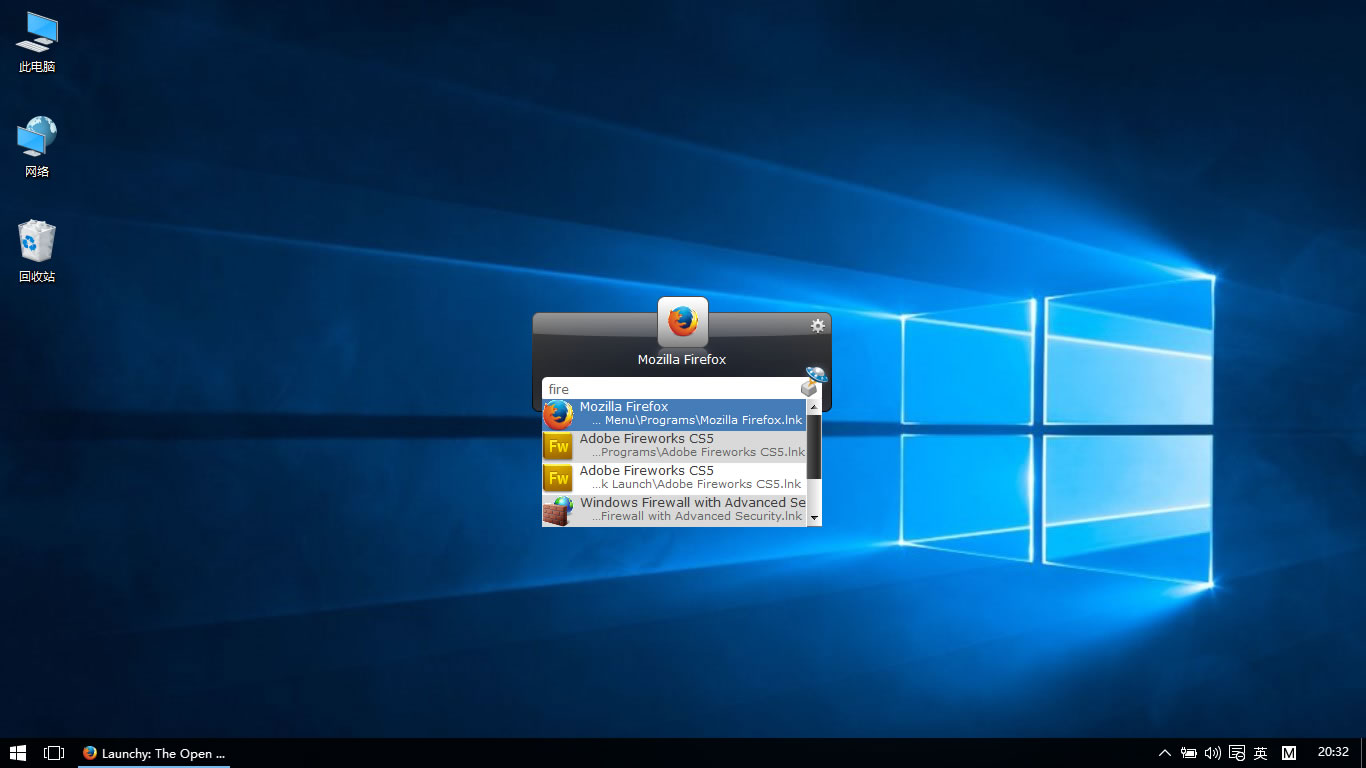
Task: Open the Action Center notifications icon
Action: click(1237, 753)
